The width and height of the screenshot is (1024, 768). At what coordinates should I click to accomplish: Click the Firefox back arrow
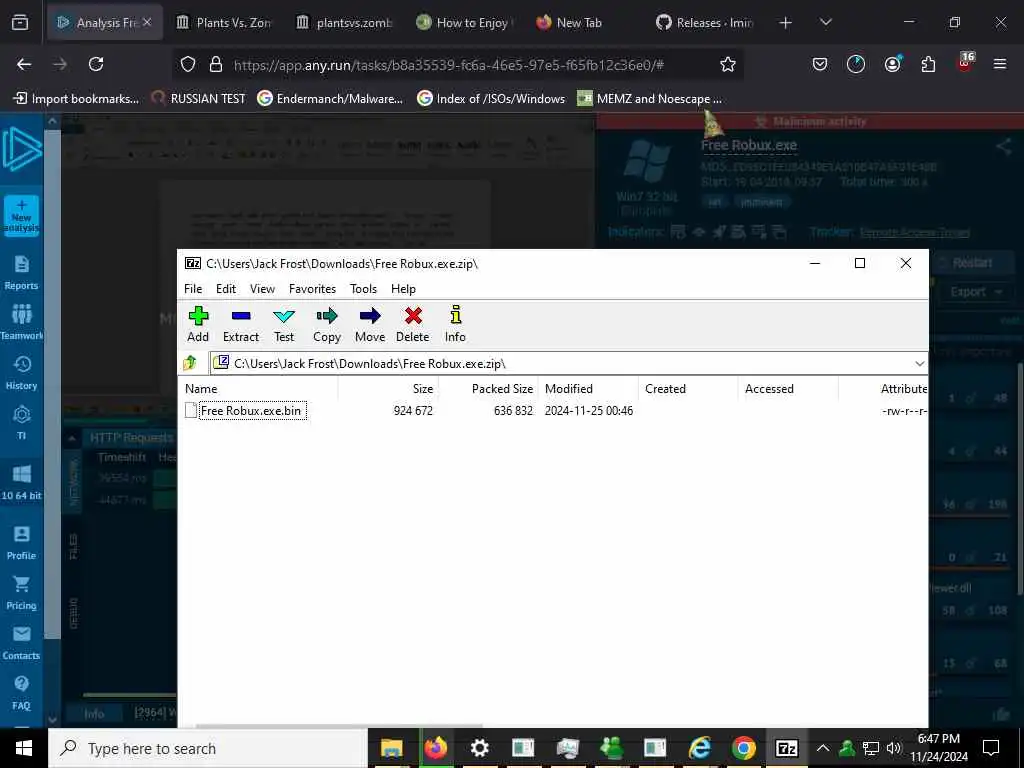click(24, 64)
